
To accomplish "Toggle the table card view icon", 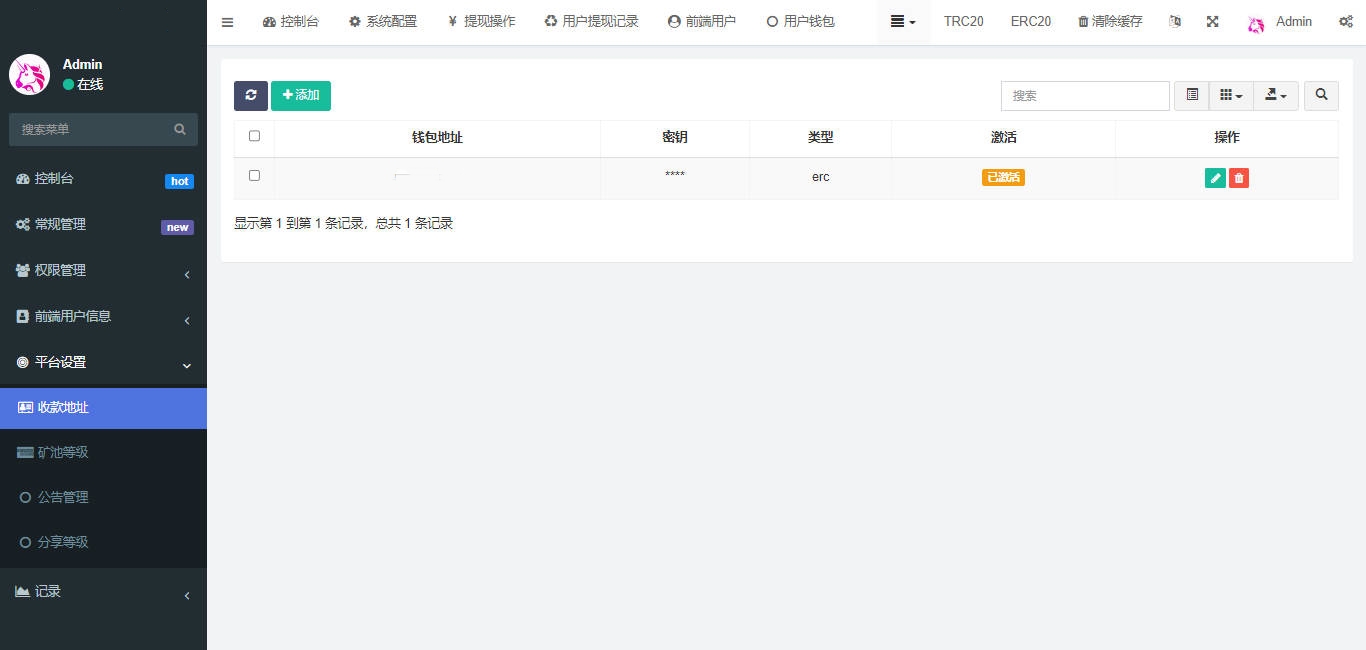I will click(x=1191, y=95).
